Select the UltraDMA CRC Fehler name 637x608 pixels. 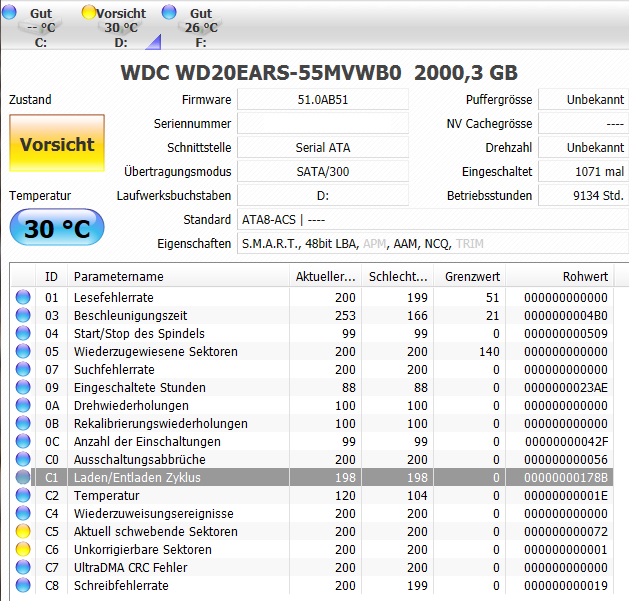point(130,567)
